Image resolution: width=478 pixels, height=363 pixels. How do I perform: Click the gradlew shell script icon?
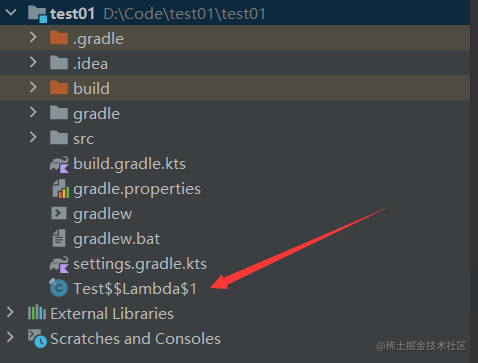59,213
